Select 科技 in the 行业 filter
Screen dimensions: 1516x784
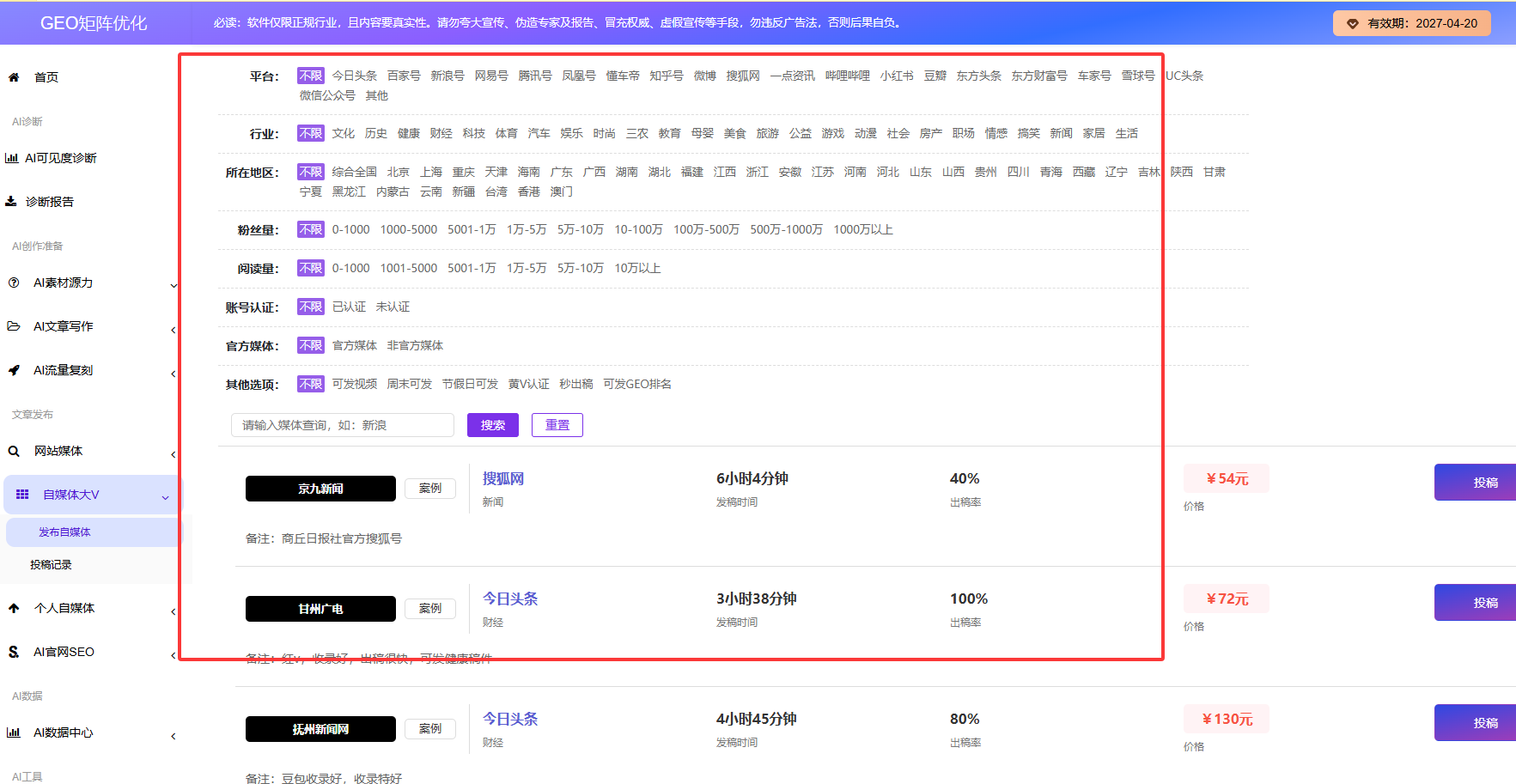(x=474, y=133)
